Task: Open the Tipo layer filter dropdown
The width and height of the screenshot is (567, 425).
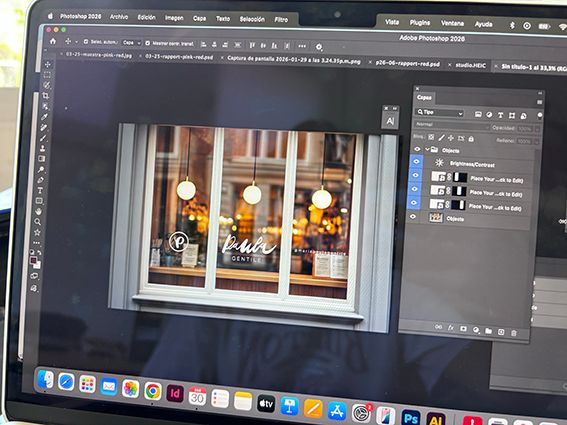Action: [440, 112]
